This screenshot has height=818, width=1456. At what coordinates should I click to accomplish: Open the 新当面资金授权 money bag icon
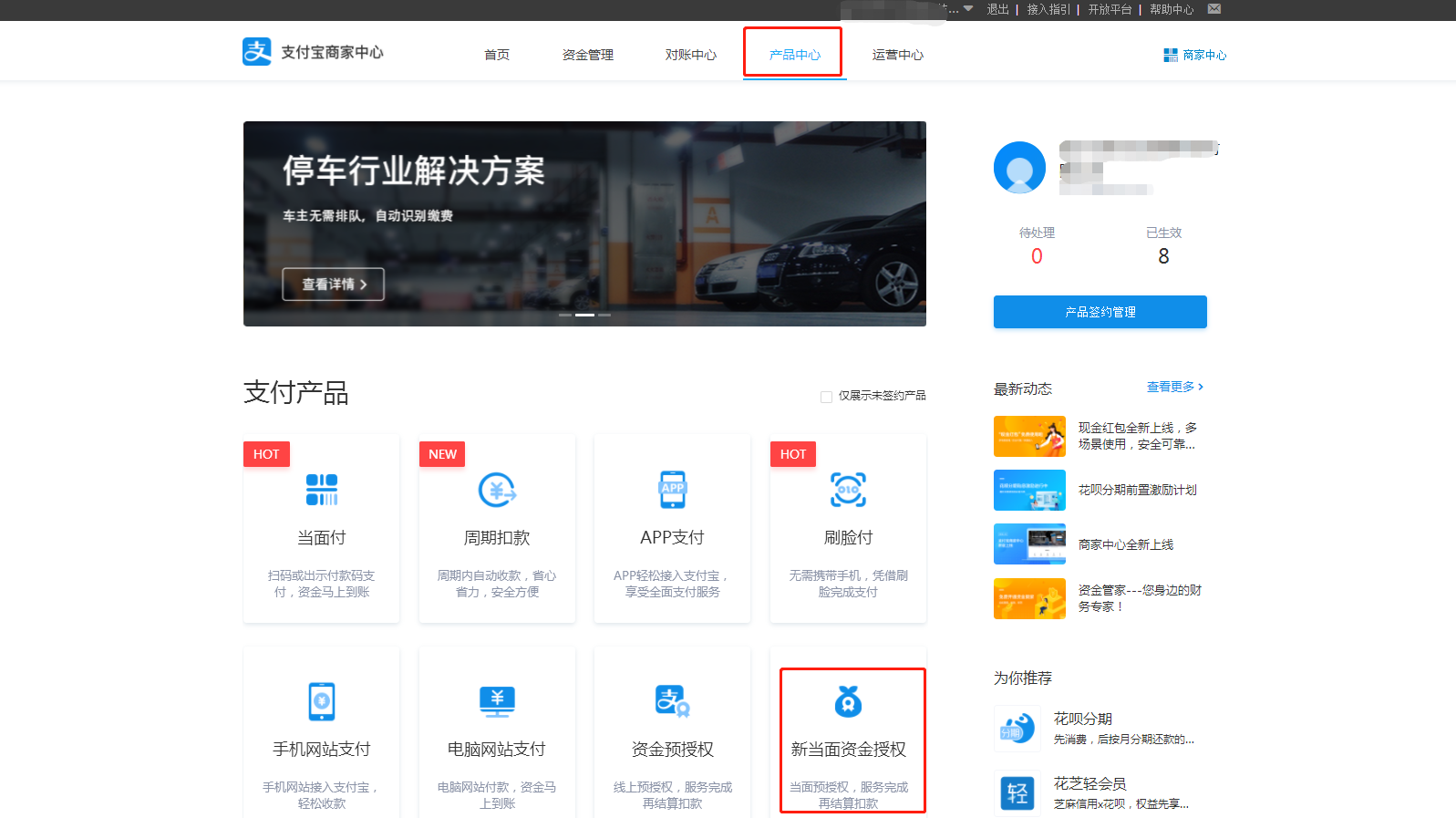point(848,701)
